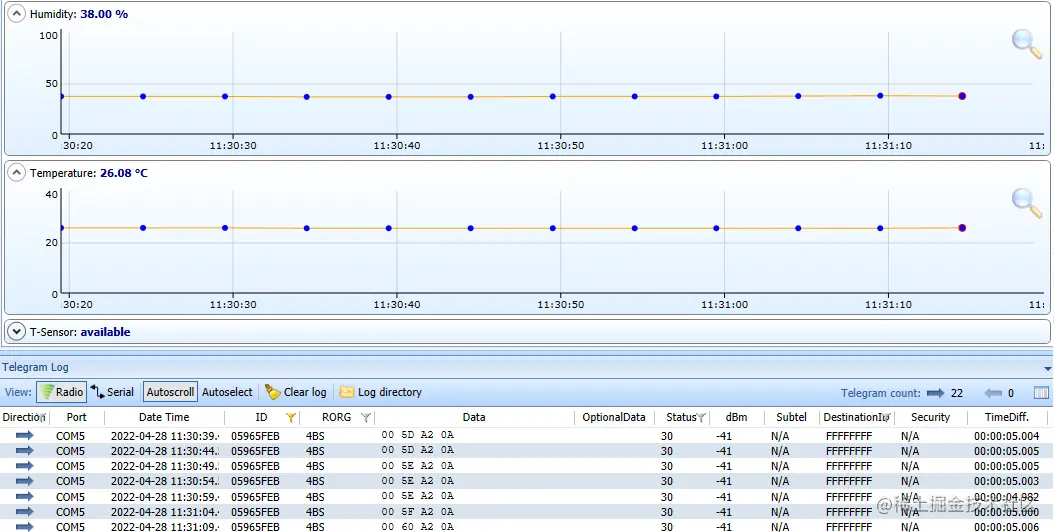
Task: Click direction arrow of 11:30:59 telegram row
Action: pos(25,496)
